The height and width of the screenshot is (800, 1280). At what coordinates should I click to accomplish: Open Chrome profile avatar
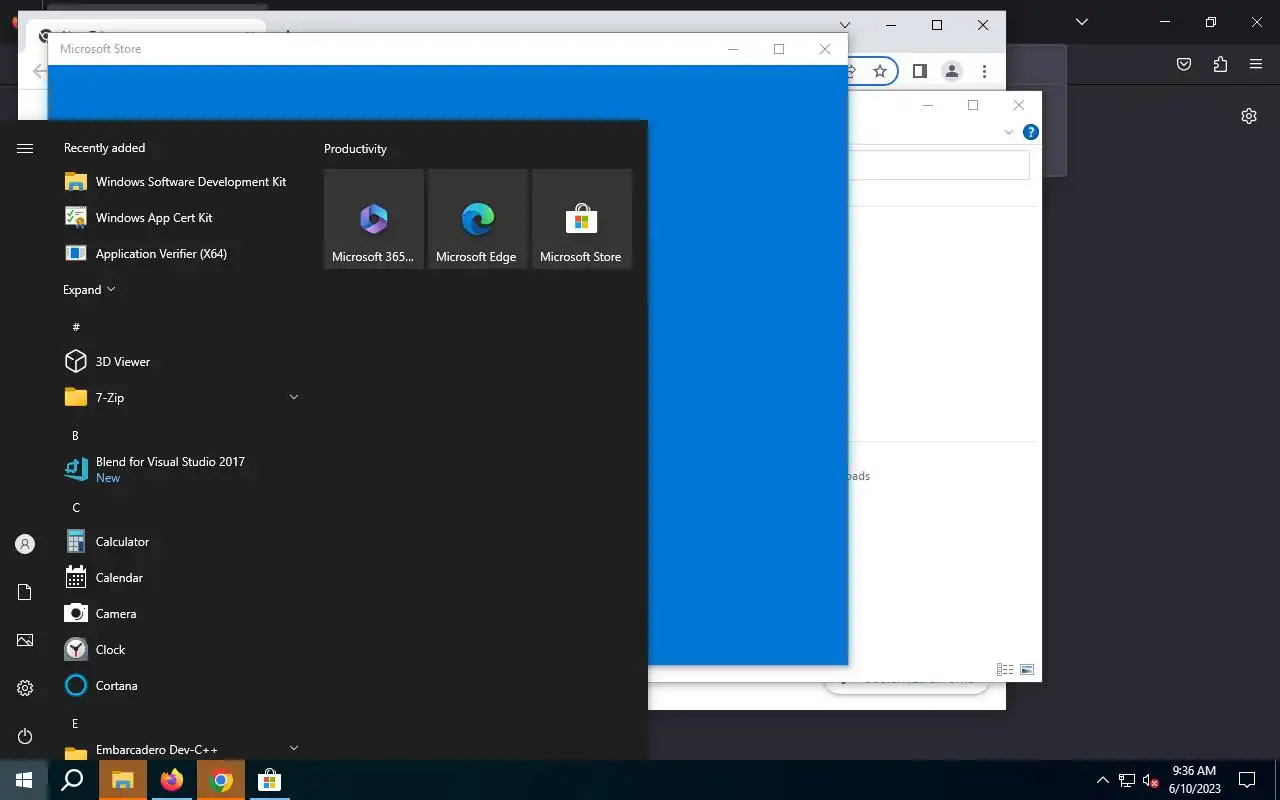(952, 71)
